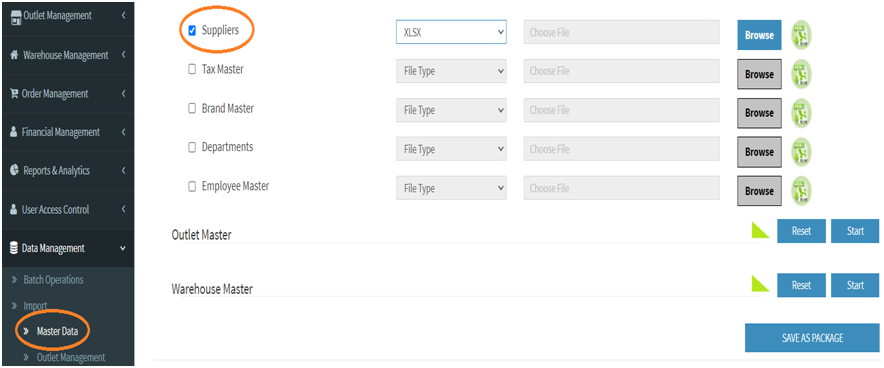Expand Reports & Analytics menu chevron

coord(123,170)
